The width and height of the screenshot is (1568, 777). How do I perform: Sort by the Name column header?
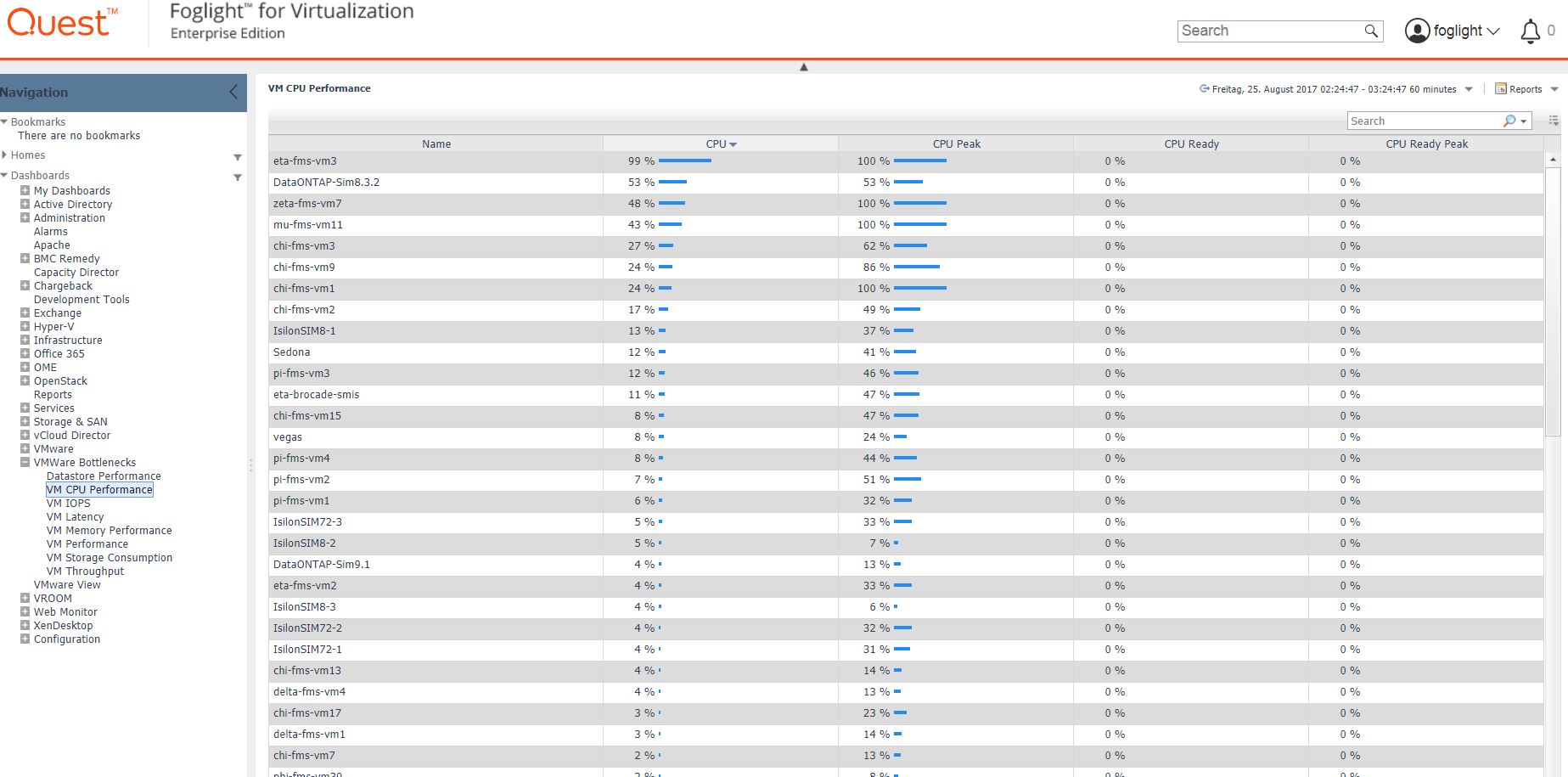pyautogui.click(x=436, y=144)
